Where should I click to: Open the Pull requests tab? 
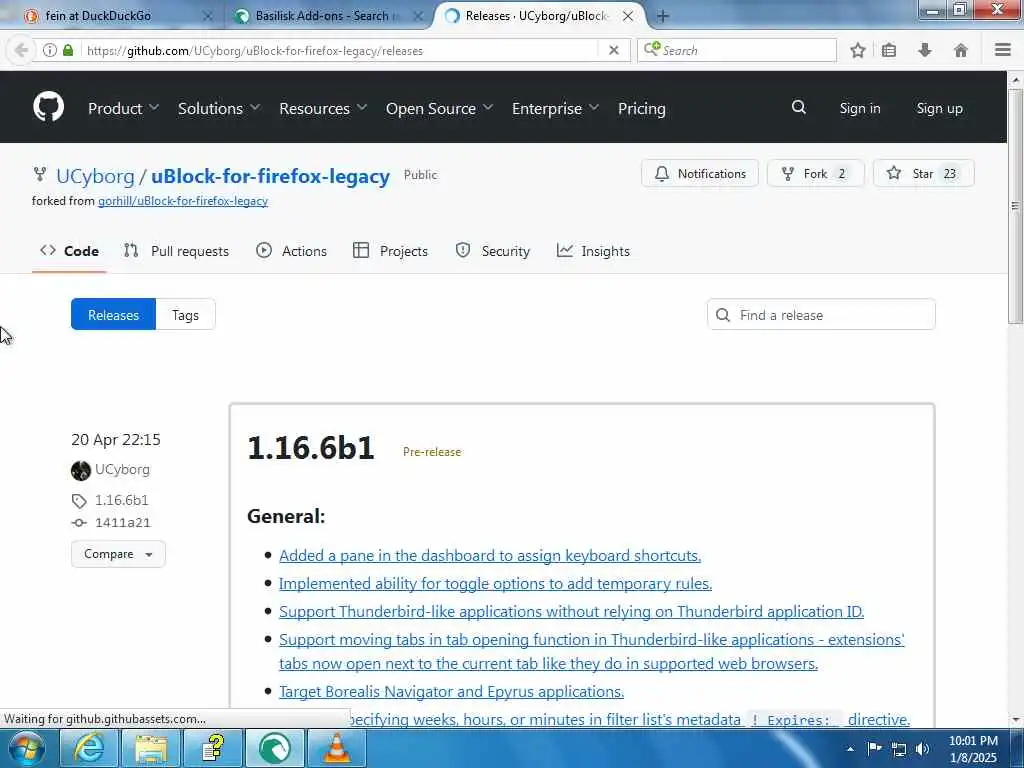176,251
